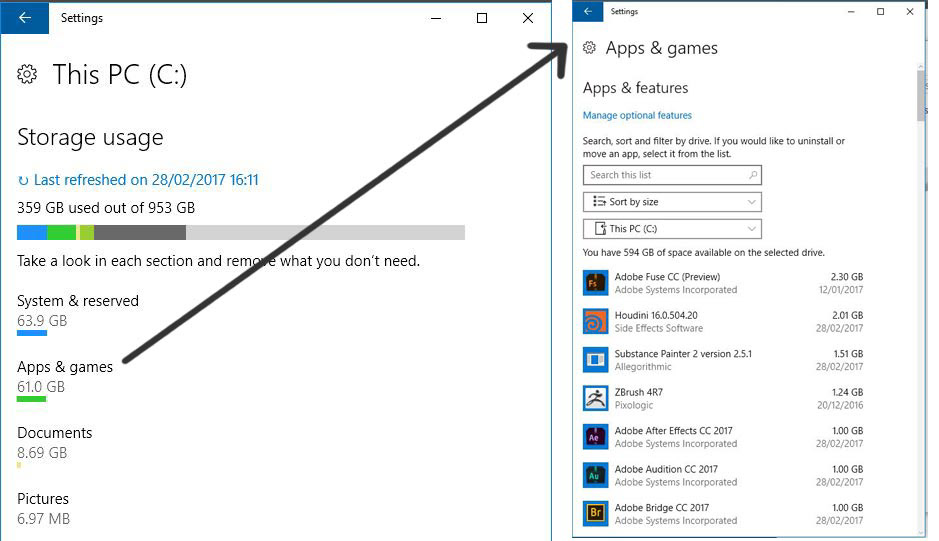Minimize the Apps & games settings window
The width and height of the screenshot is (939, 541).
coord(851,11)
